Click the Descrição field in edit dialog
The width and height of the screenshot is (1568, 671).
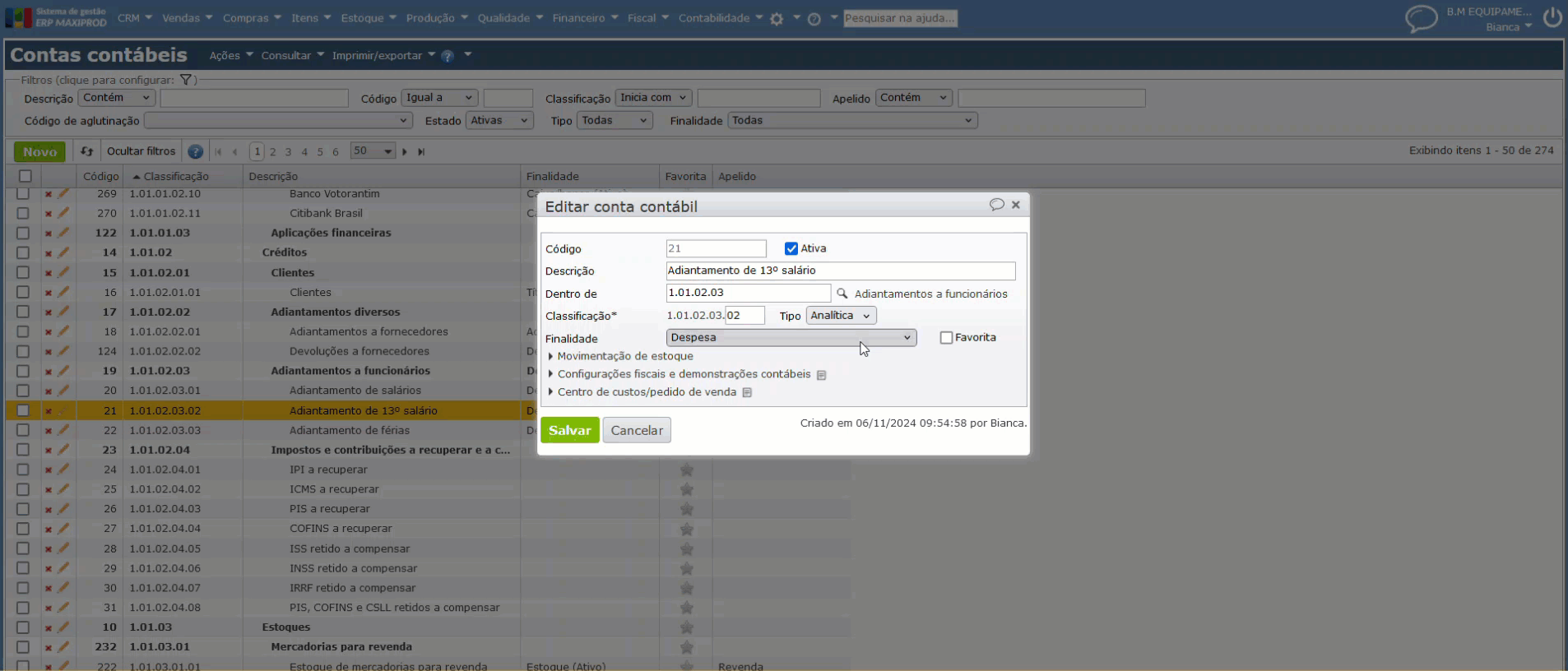[841, 271]
